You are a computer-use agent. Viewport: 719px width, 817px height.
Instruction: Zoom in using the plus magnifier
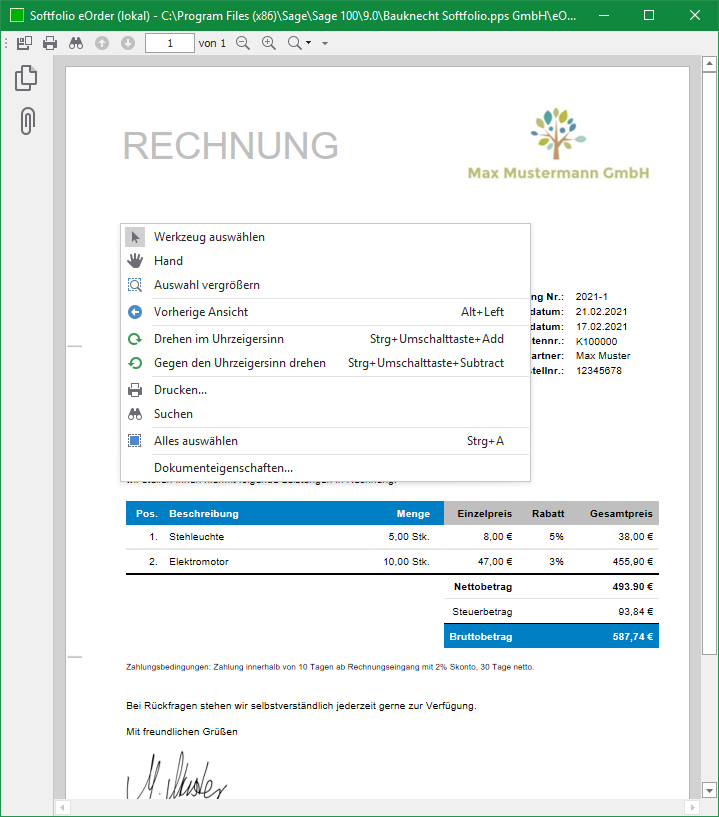(x=269, y=43)
